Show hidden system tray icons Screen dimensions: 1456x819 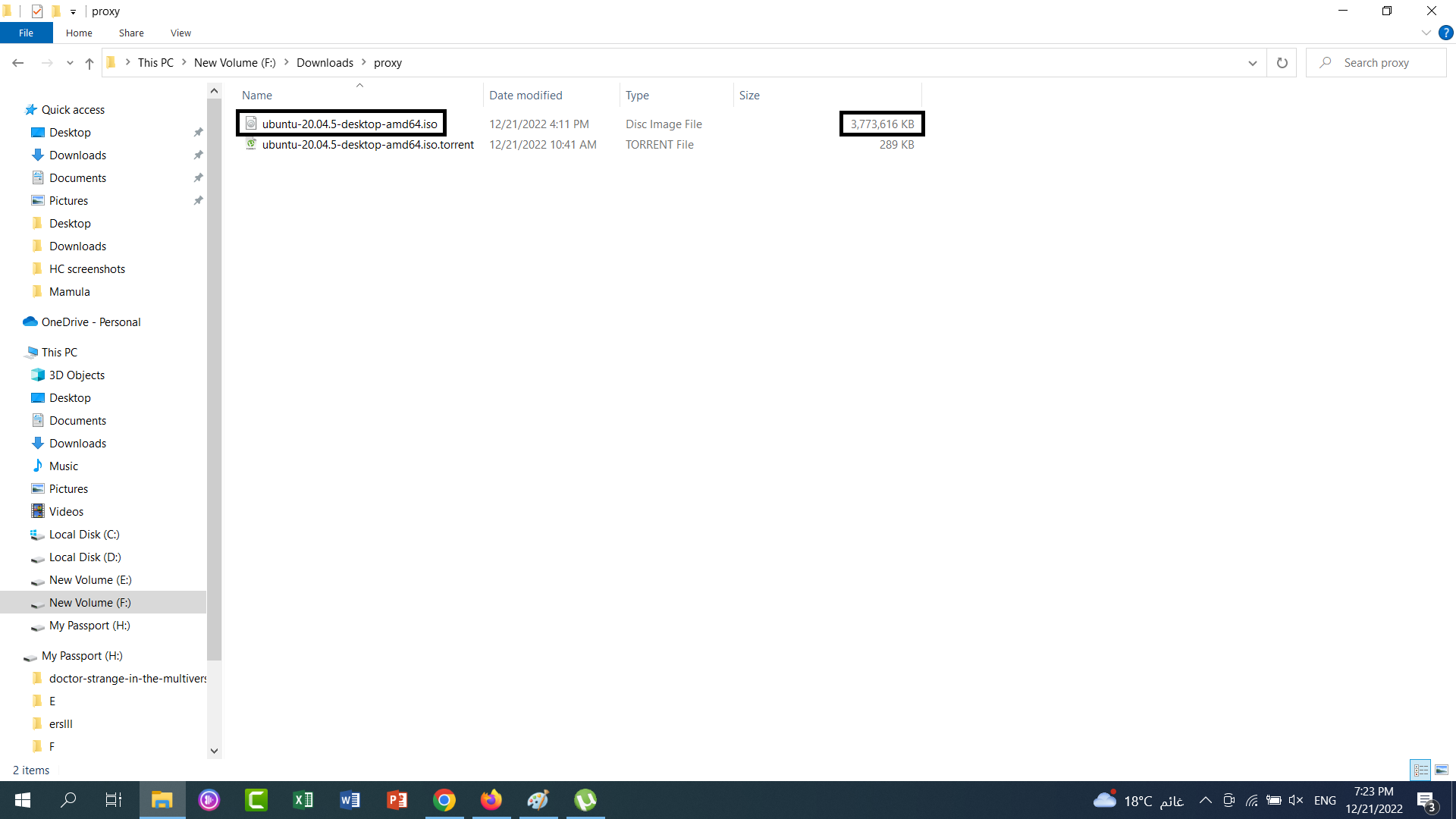point(1205,800)
